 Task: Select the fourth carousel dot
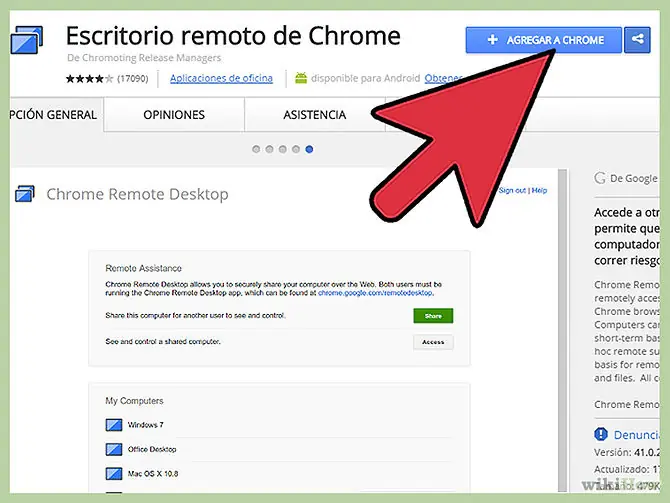[x=296, y=149]
